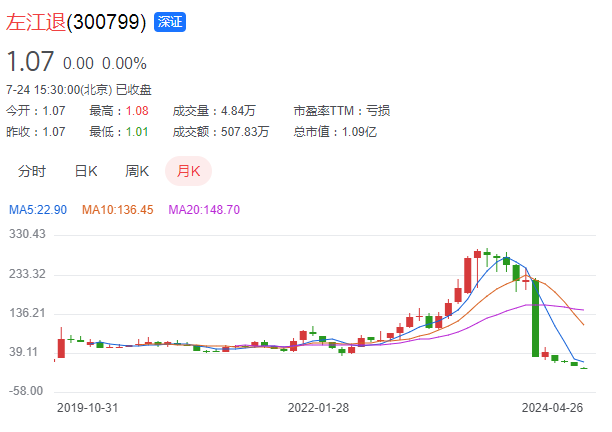The width and height of the screenshot is (612, 432).
Task: Click the 最高 1.08 value
Action: [x=137, y=111]
